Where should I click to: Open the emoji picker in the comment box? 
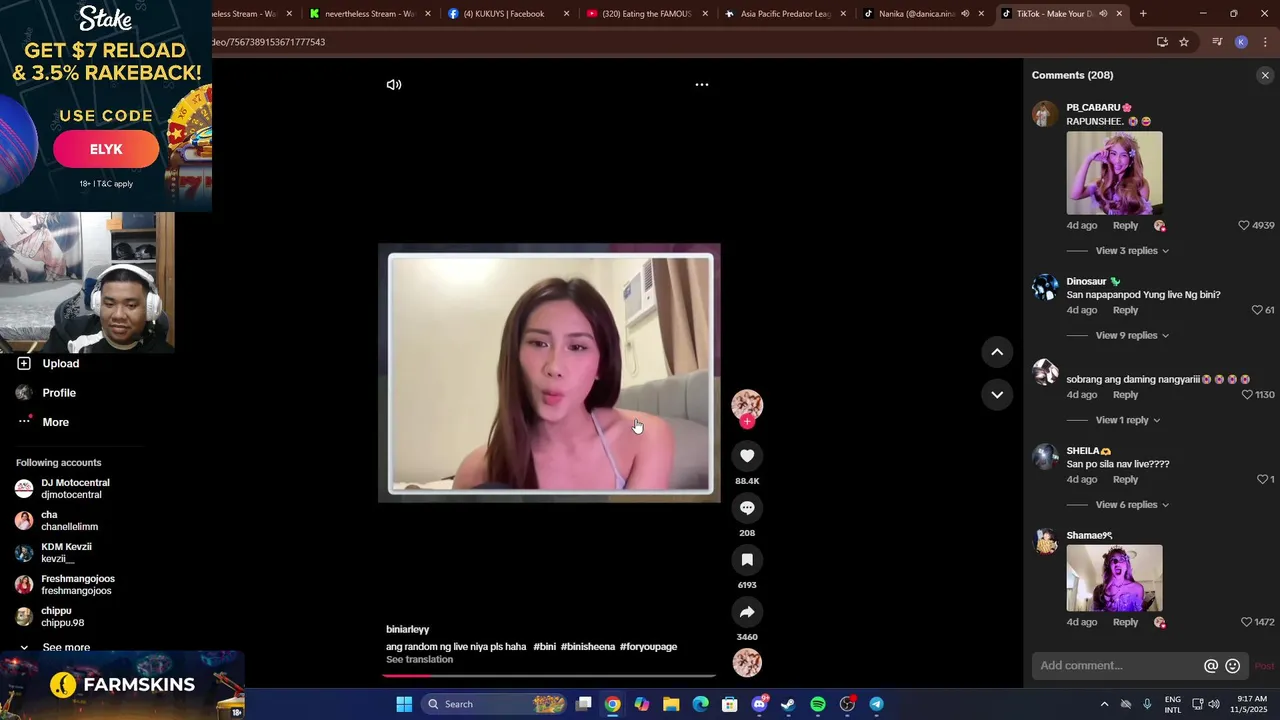(x=1233, y=666)
